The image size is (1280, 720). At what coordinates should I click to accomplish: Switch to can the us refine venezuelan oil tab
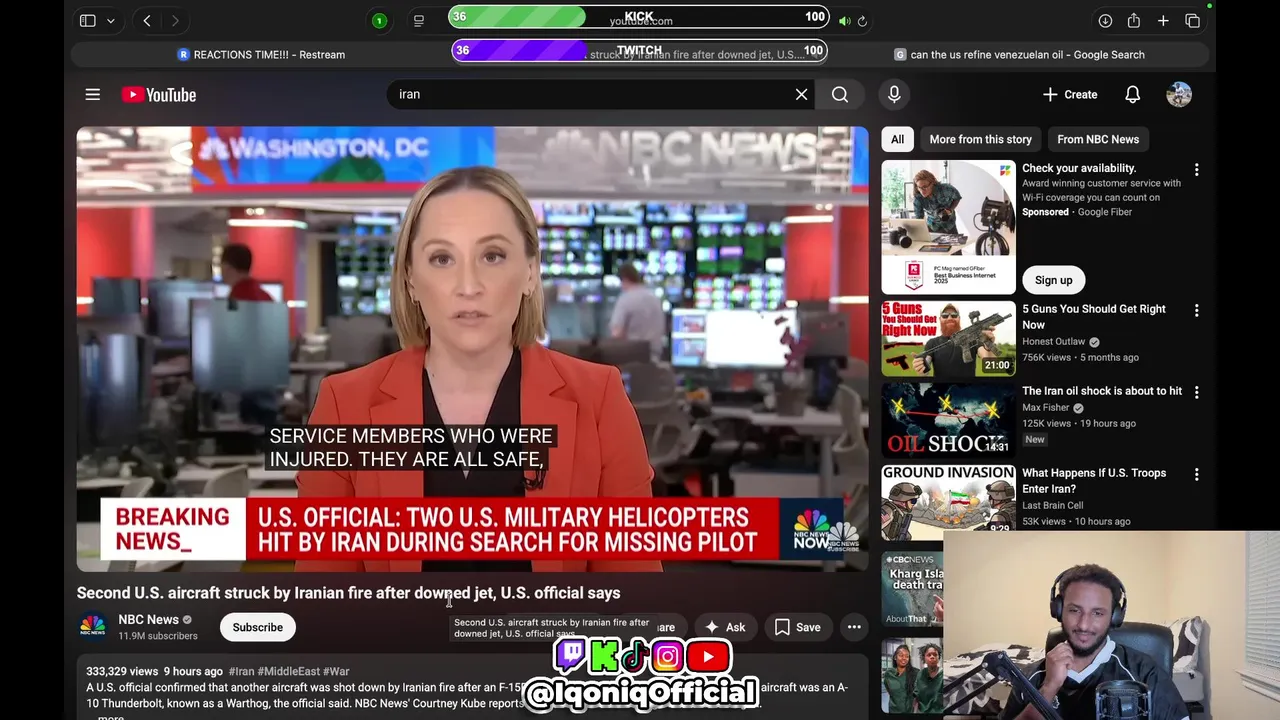pyautogui.click(x=1020, y=55)
